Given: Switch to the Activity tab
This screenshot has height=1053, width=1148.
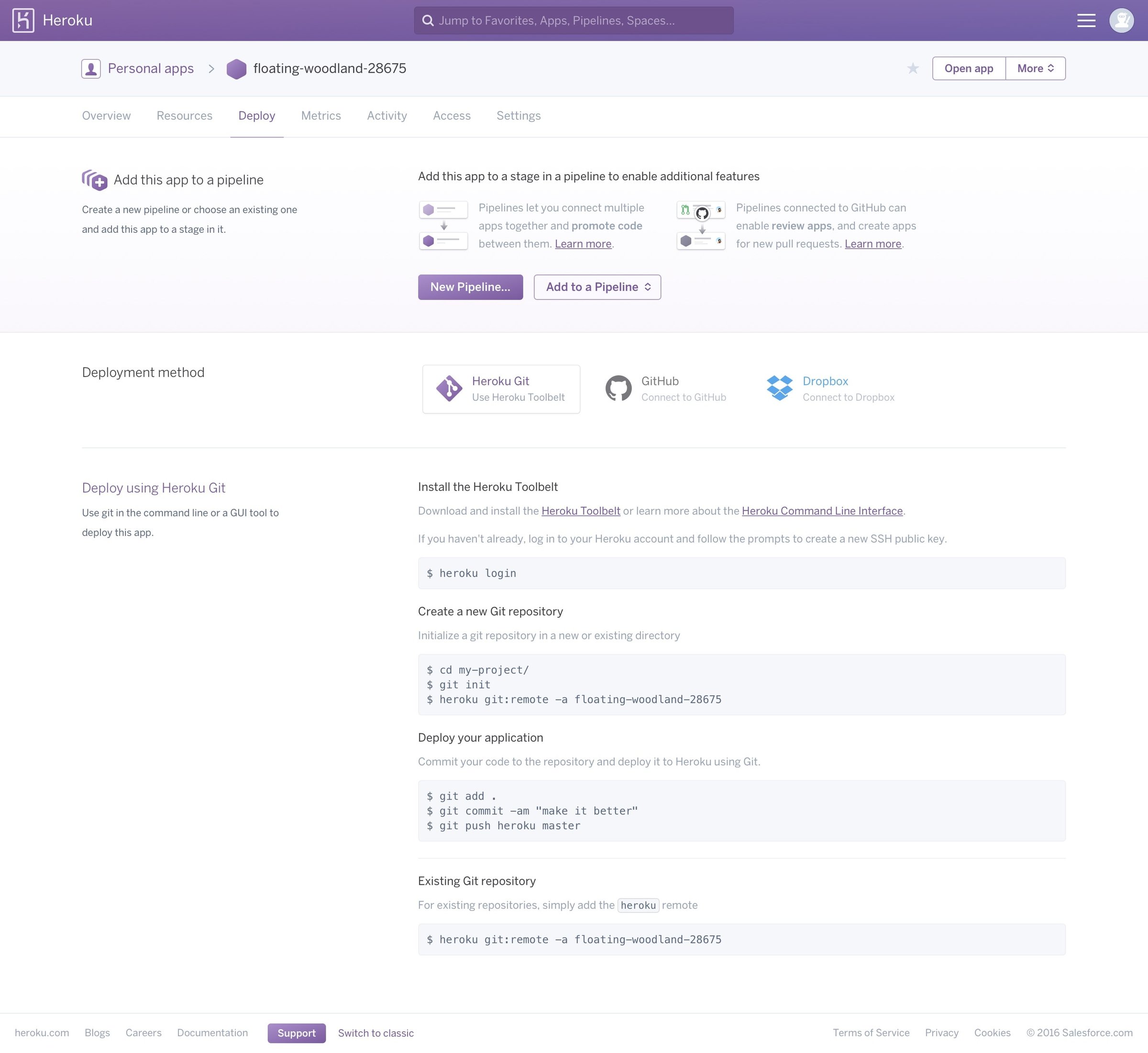Looking at the screenshot, I should [x=387, y=116].
